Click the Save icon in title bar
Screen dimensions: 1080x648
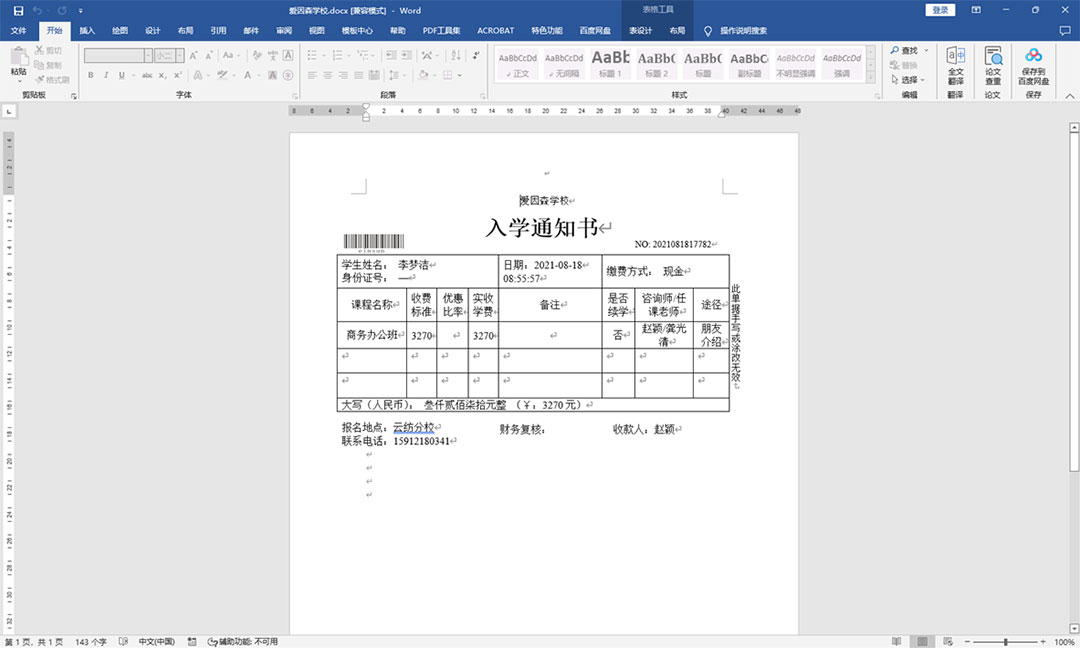(x=18, y=10)
